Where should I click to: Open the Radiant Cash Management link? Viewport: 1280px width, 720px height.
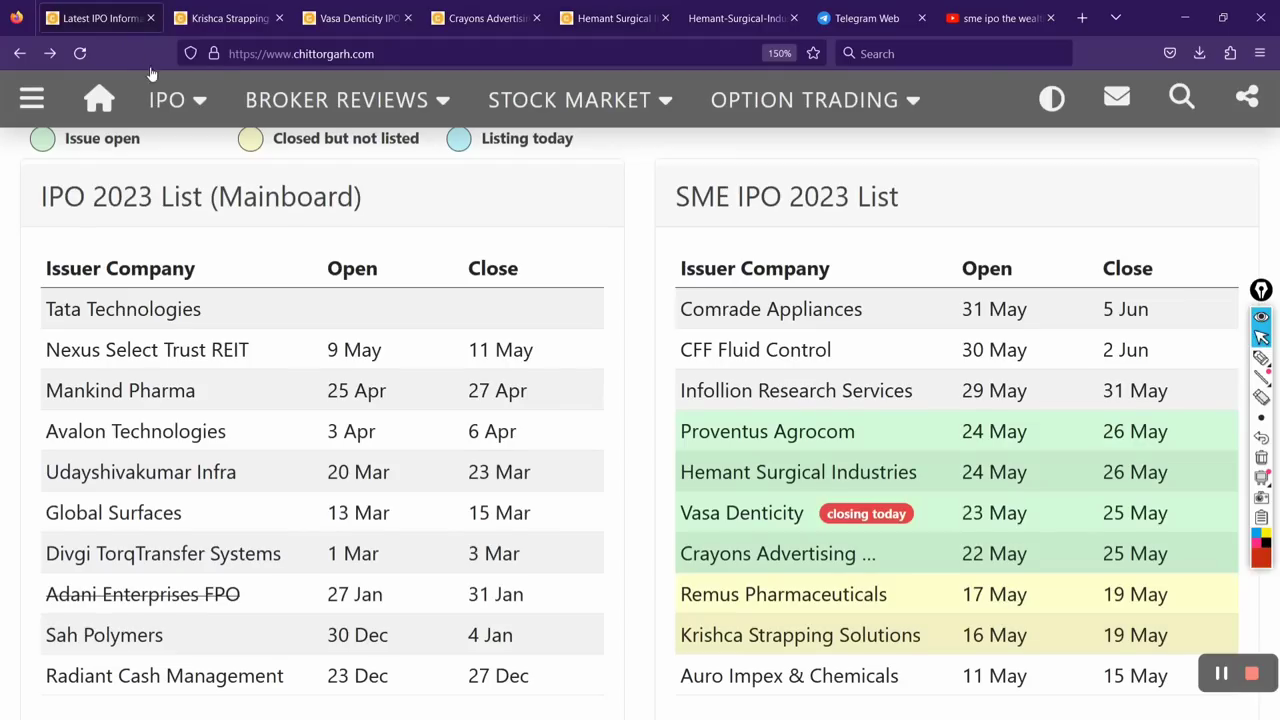coord(164,676)
